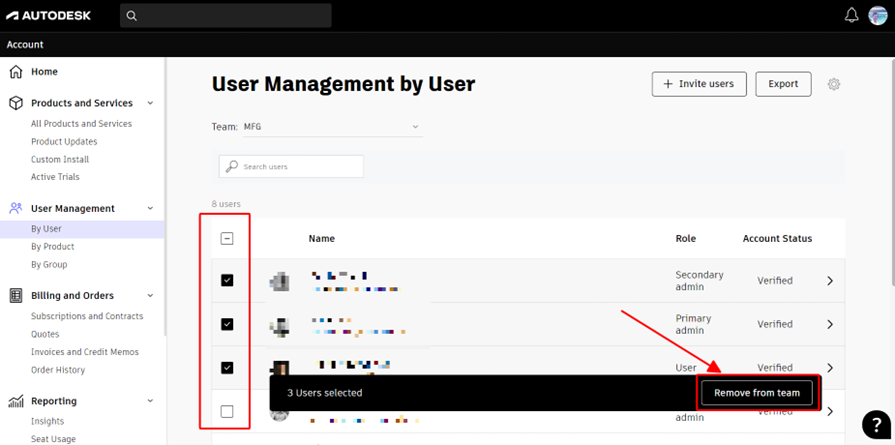Open the notifications bell

click(x=851, y=15)
